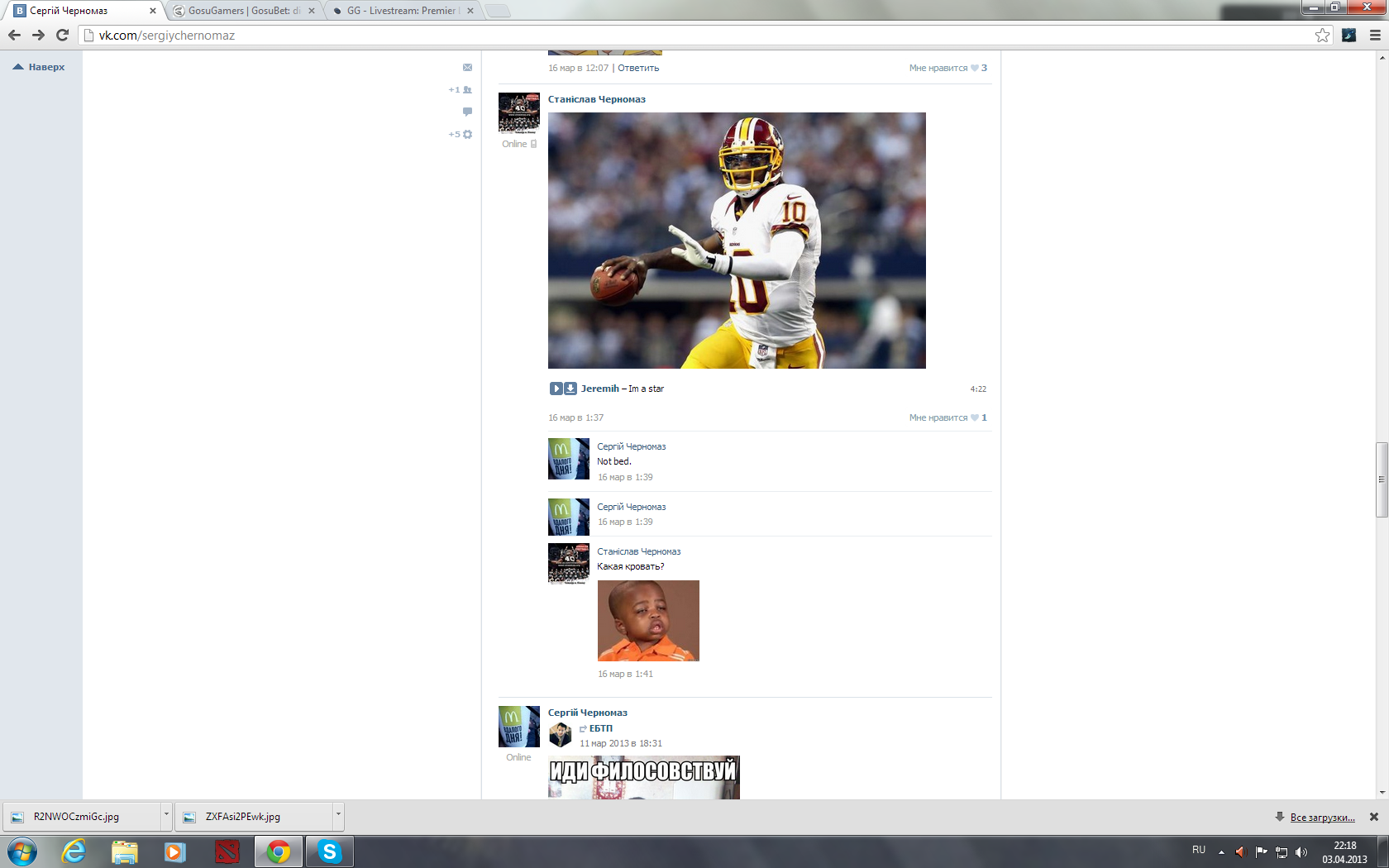
Task: Expand options for R2NWOCzmiGc.jpg download
Action: pos(166,816)
